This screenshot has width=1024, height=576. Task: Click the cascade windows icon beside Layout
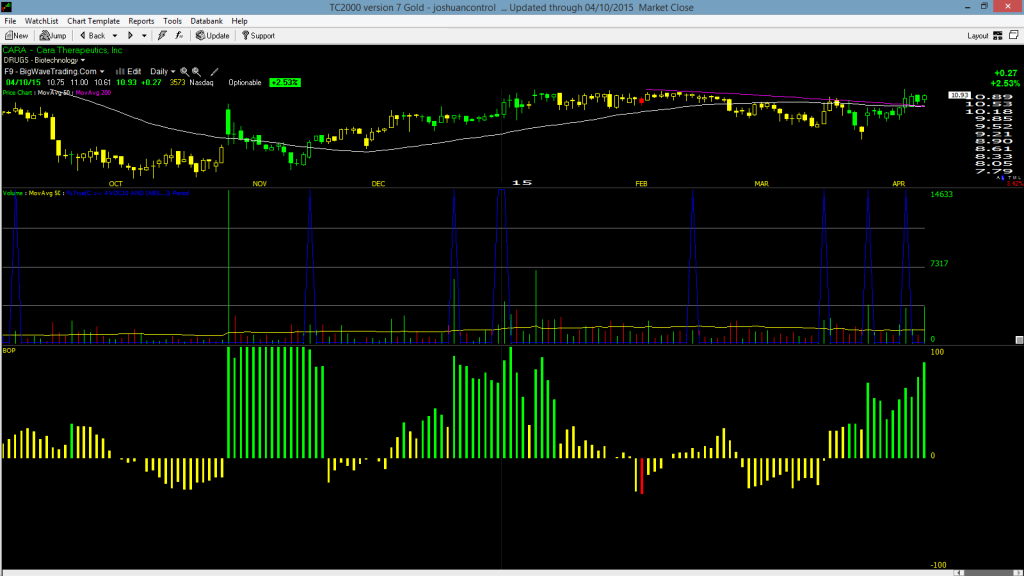(1014, 35)
